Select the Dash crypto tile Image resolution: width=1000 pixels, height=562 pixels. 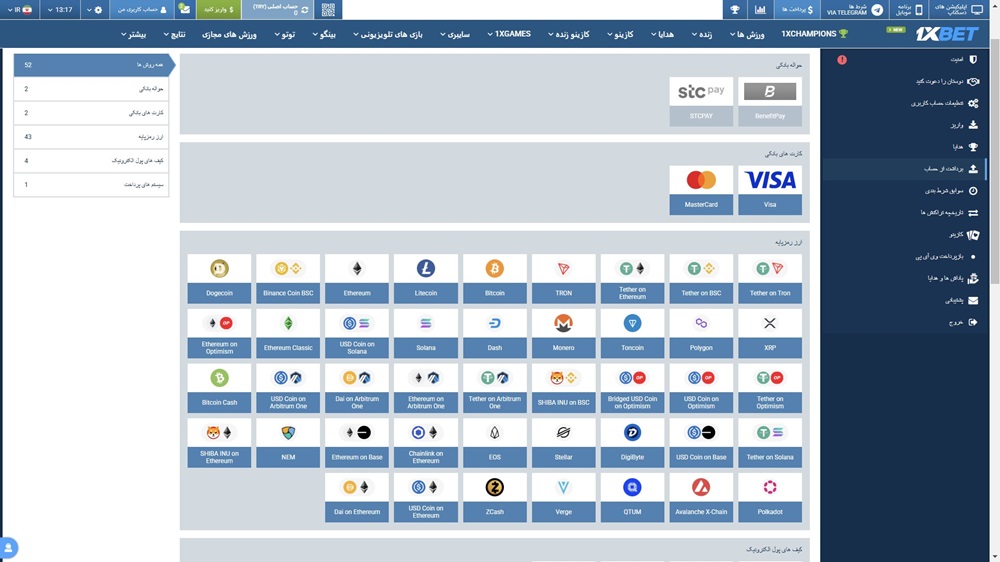494,333
